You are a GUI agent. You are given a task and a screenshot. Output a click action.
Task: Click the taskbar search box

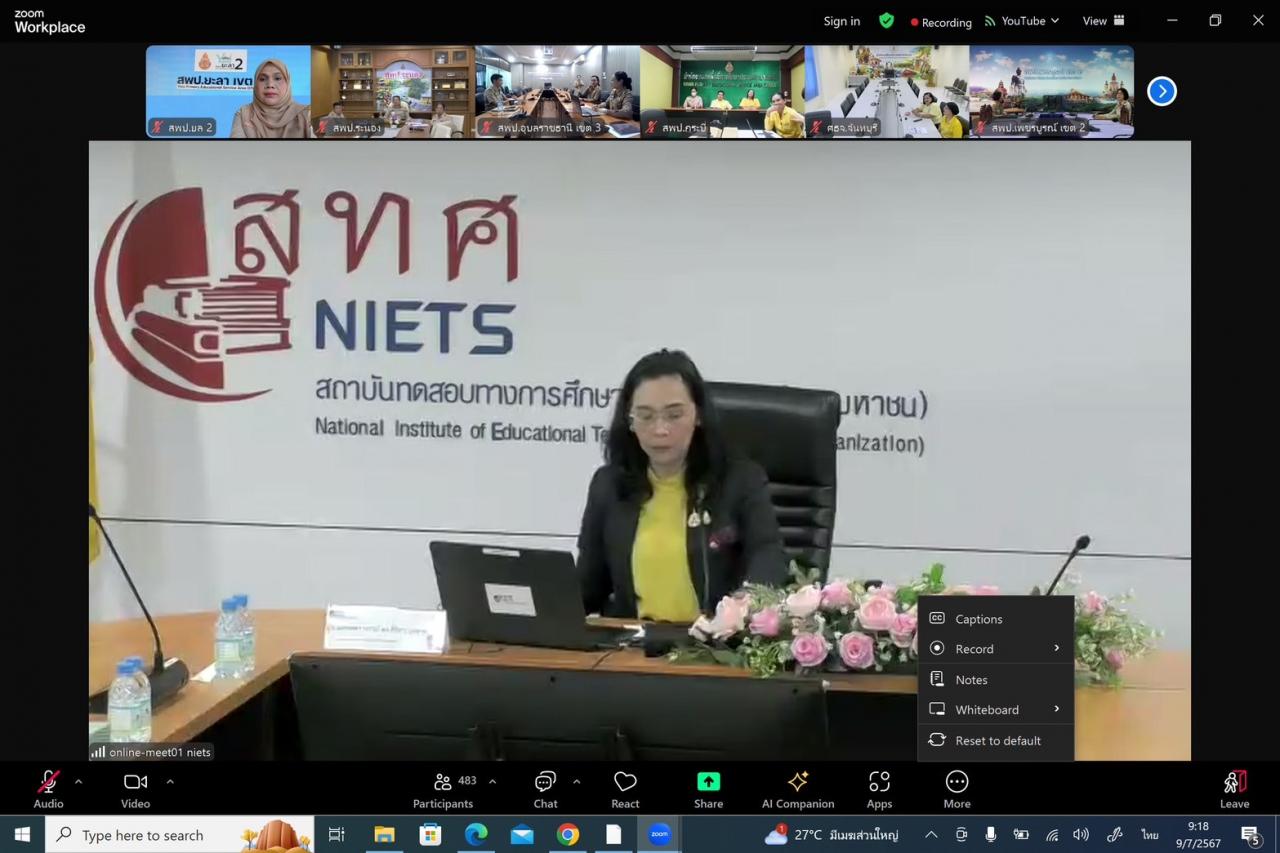180,834
